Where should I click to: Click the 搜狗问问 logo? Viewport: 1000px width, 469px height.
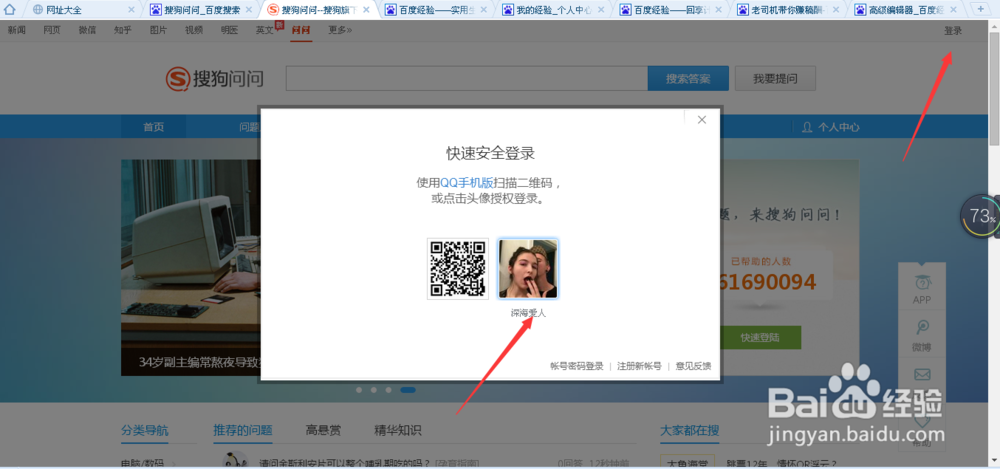[x=215, y=78]
